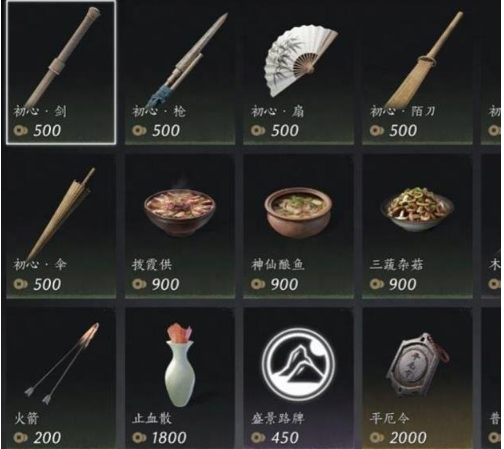The height and width of the screenshot is (449, 504).
Task: Choose the 初心·扇 folding fan
Action: pyautogui.click(x=299, y=73)
